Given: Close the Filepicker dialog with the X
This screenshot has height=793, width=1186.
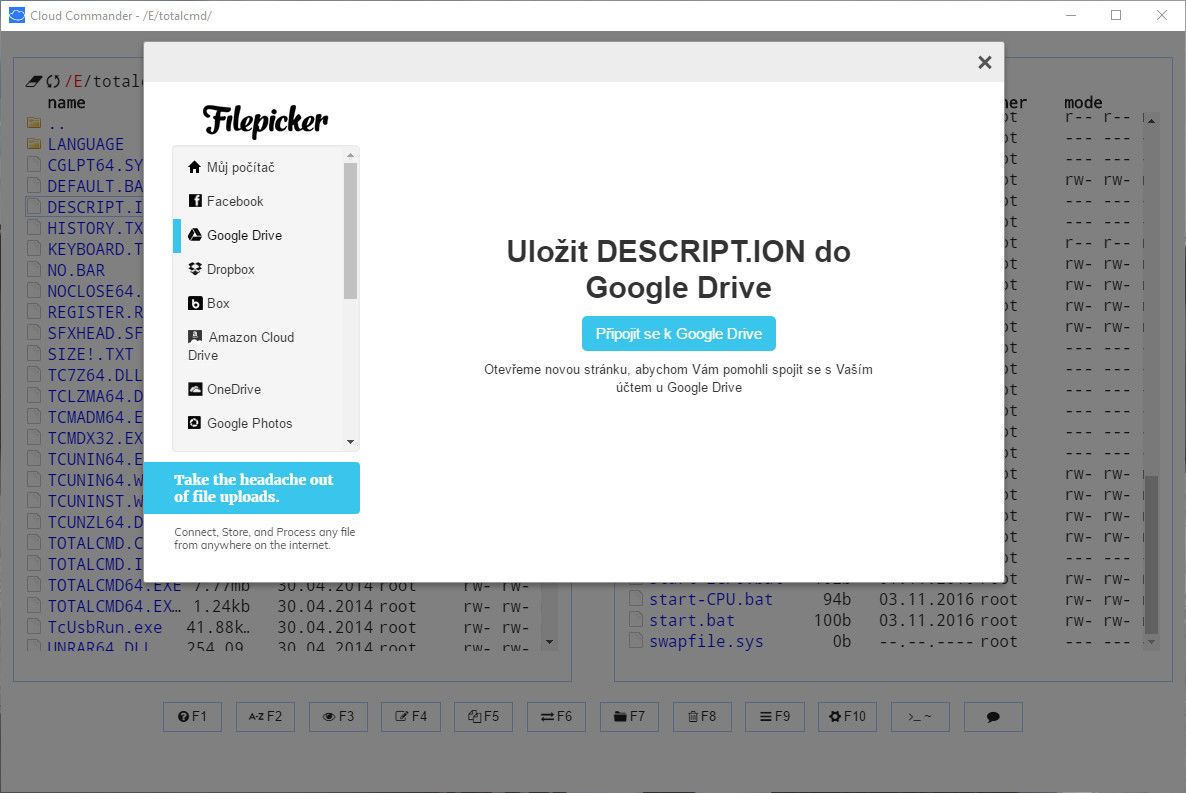Looking at the screenshot, I should [x=984, y=62].
